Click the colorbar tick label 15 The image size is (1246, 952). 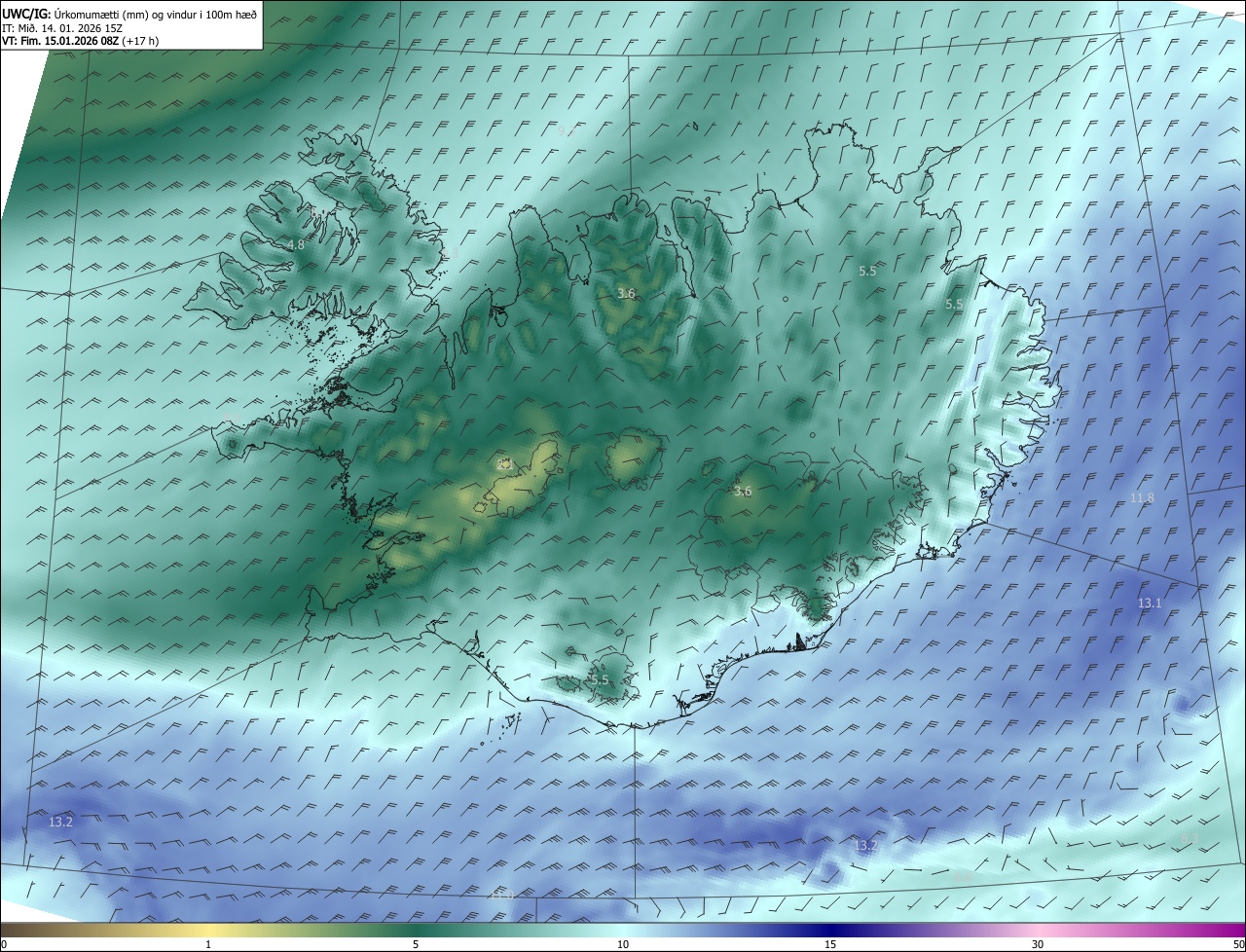pos(830,944)
